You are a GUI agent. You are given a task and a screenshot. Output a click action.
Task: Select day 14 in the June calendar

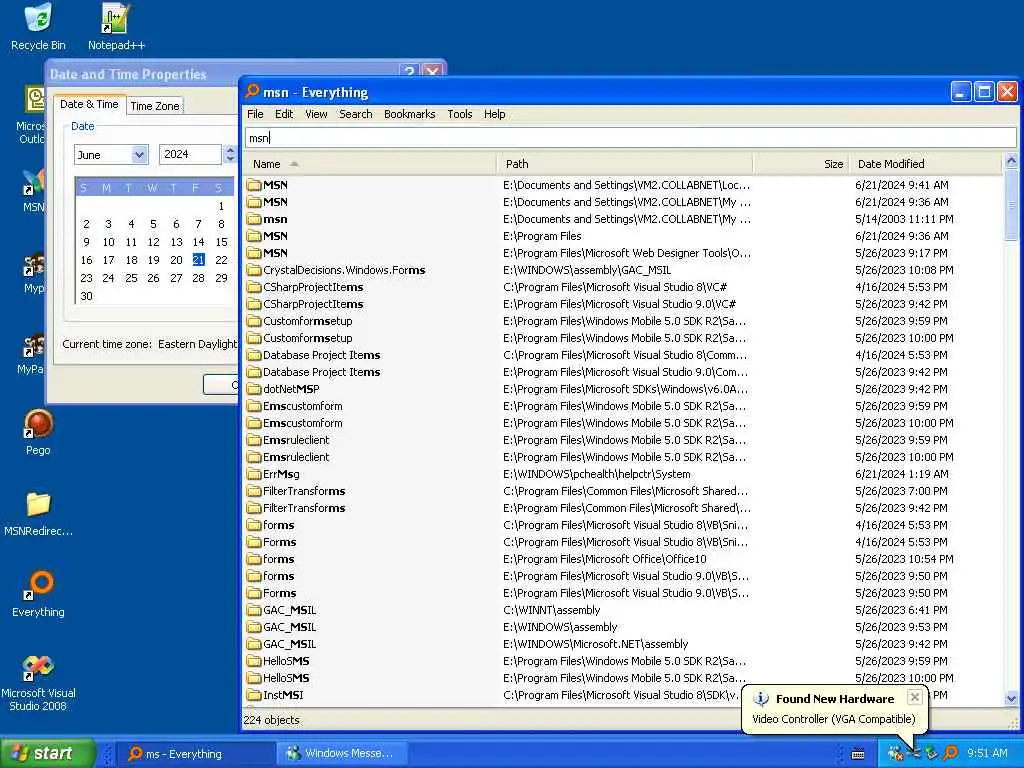(x=199, y=242)
